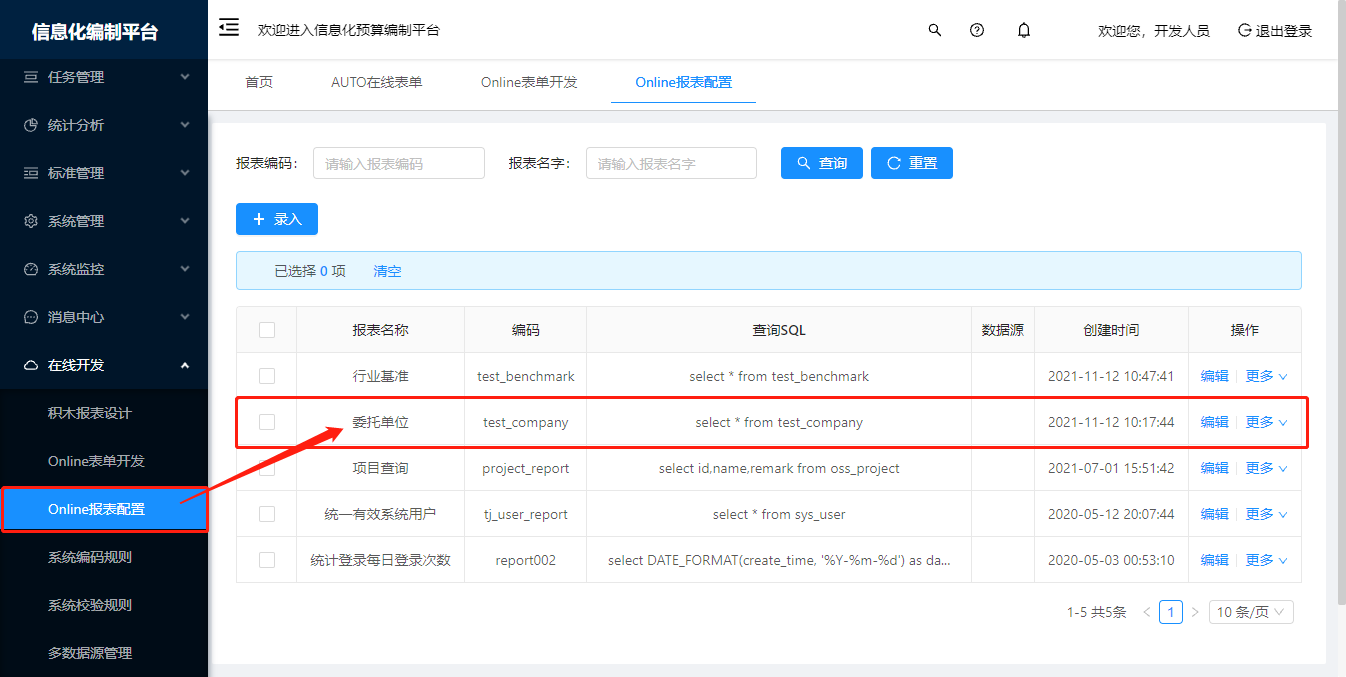Image resolution: width=1346 pixels, height=677 pixels.
Task: Click the 录入 add button
Action: pyautogui.click(x=277, y=219)
